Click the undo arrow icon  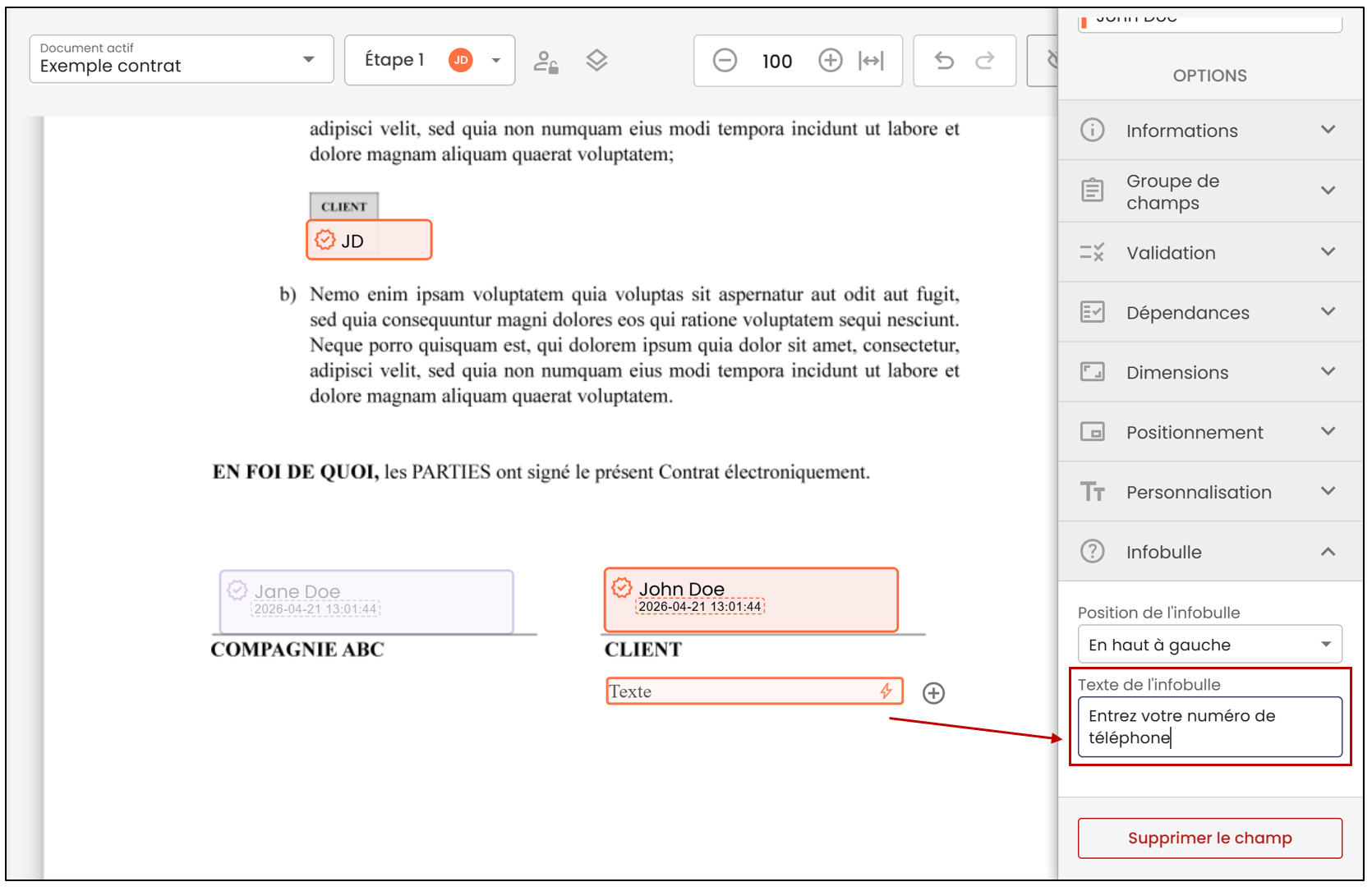pos(945,61)
